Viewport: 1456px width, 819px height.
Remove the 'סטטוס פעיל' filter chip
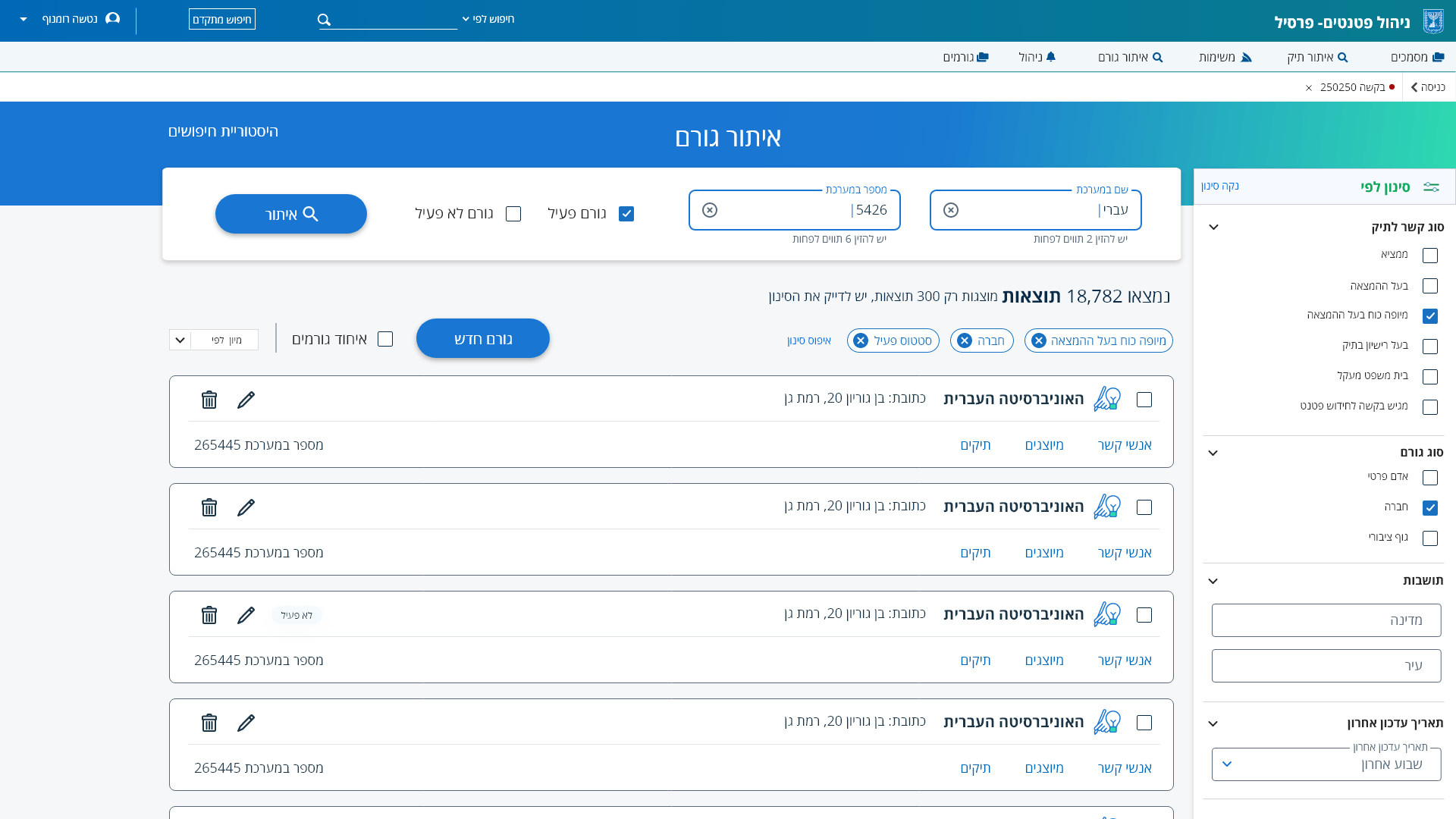click(x=861, y=341)
